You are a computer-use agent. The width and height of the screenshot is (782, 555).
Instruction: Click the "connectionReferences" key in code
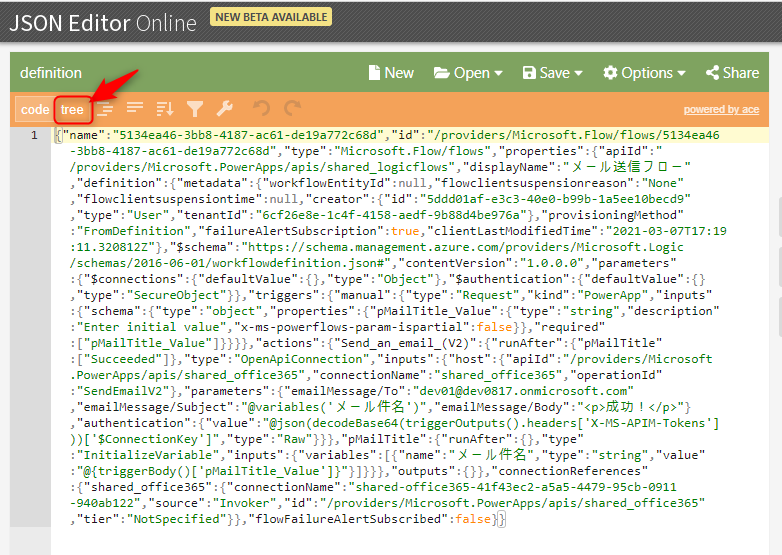pos(570,471)
